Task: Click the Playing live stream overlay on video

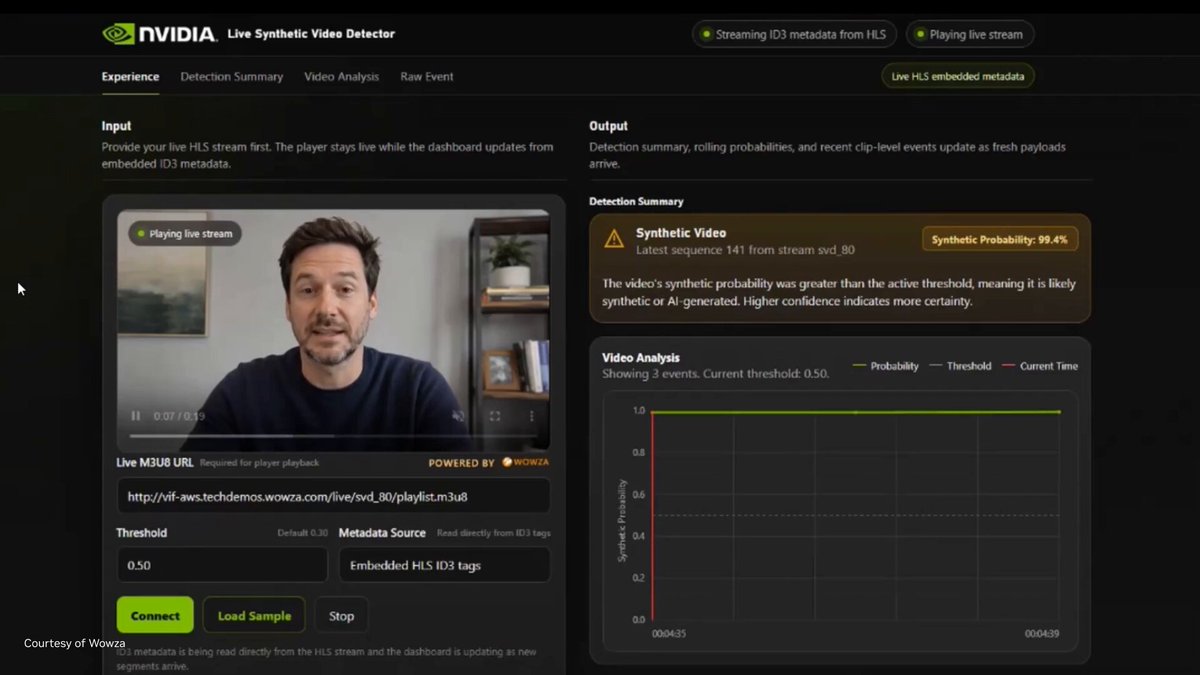Action: 184,234
